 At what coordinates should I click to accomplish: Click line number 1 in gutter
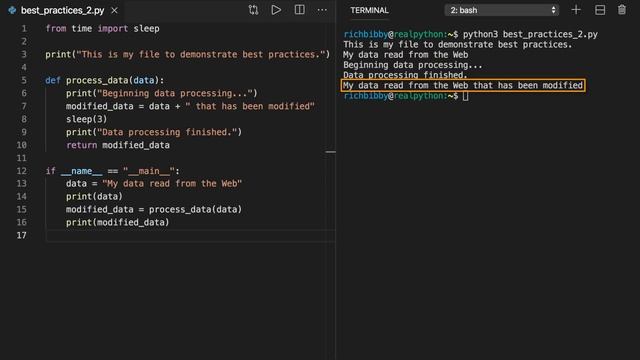pos(24,29)
